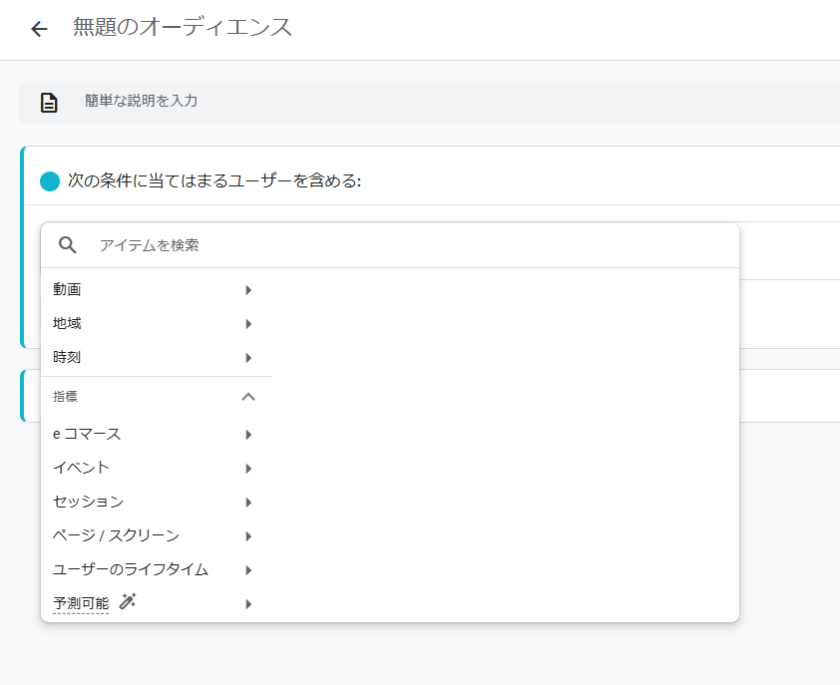Open the 予測可能 metrics entry
Image resolution: width=840 pixels, height=685 pixels.
81,603
